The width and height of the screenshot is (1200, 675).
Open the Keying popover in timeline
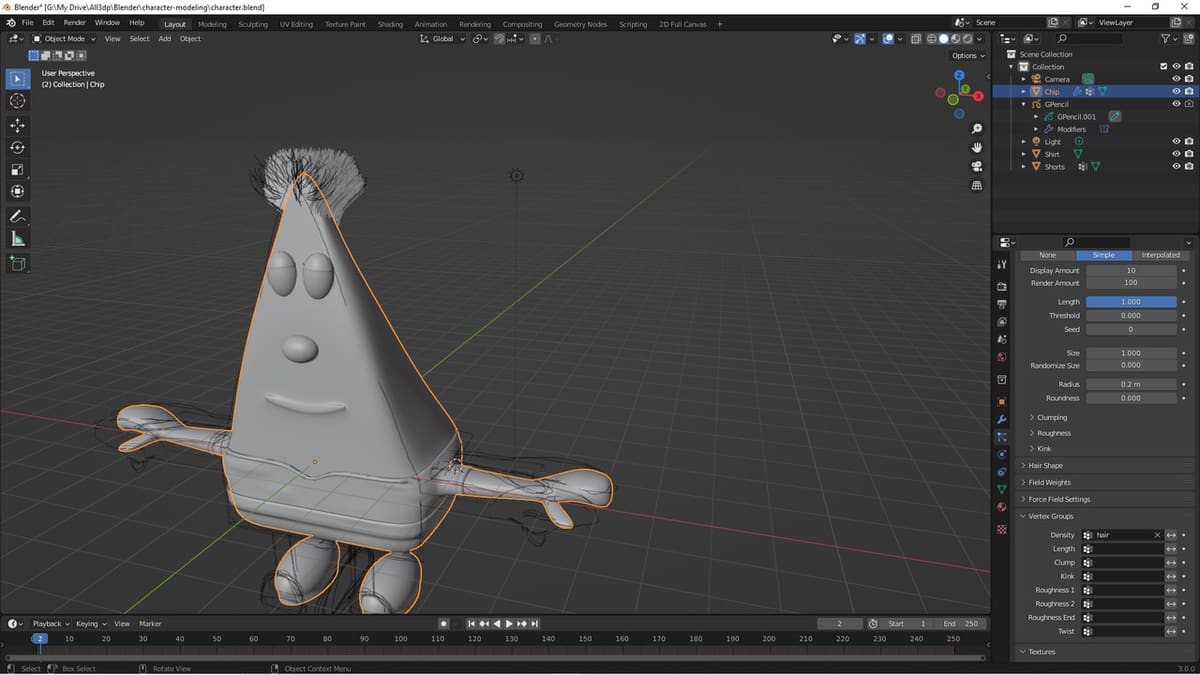[x=90, y=624]
